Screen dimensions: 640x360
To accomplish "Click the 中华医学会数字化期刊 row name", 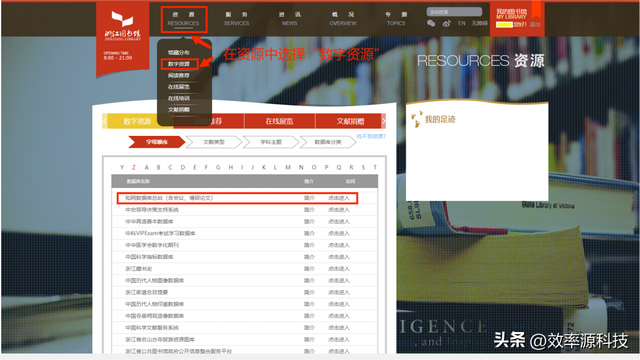I will [152, 245].
